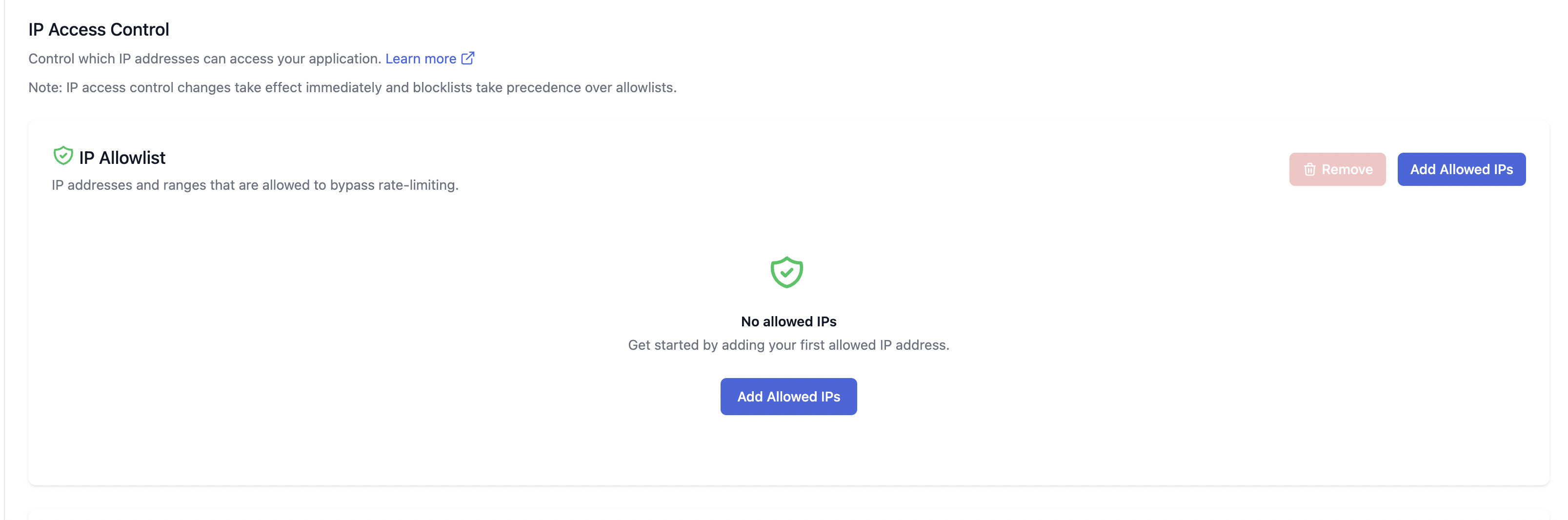This screenshot has height=520, width=1568.
Task: Click the small shield icon beside IP Allowlist
Action: pyautogui.click(x=63, y=156)
